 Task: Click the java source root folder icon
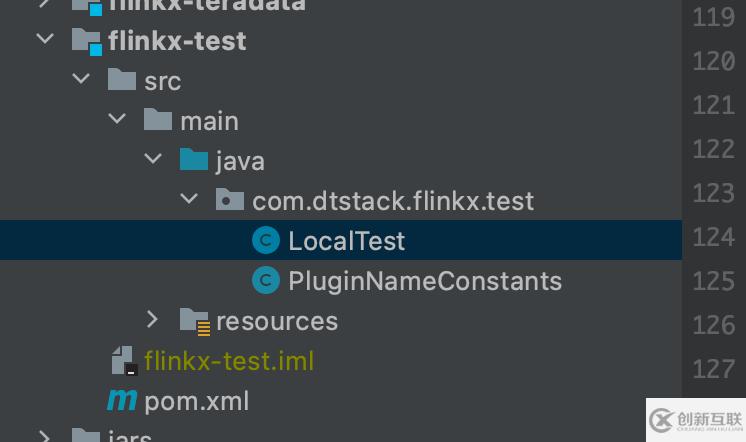point(193,160)
